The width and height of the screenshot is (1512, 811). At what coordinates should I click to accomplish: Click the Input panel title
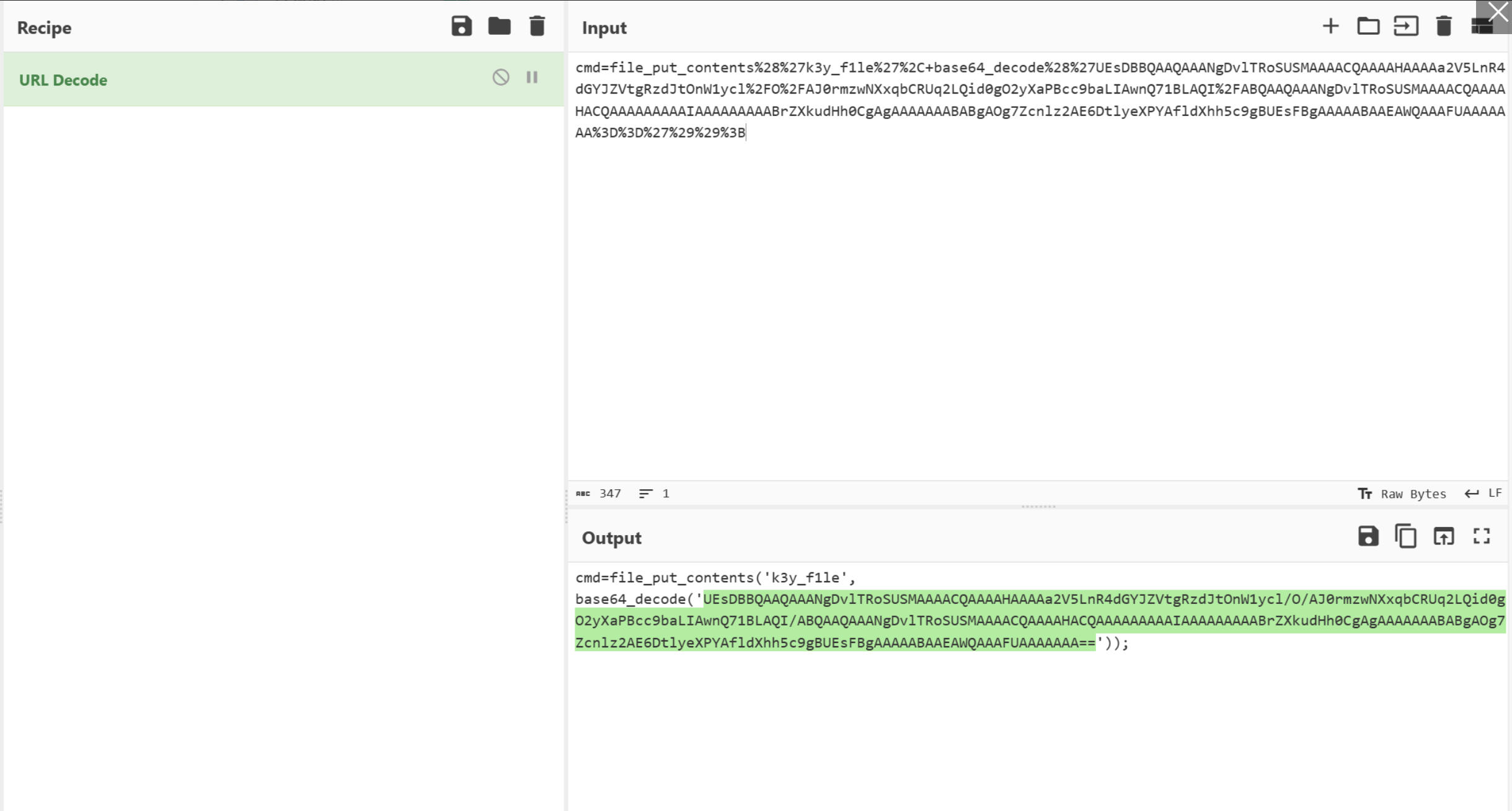point(604,28)
